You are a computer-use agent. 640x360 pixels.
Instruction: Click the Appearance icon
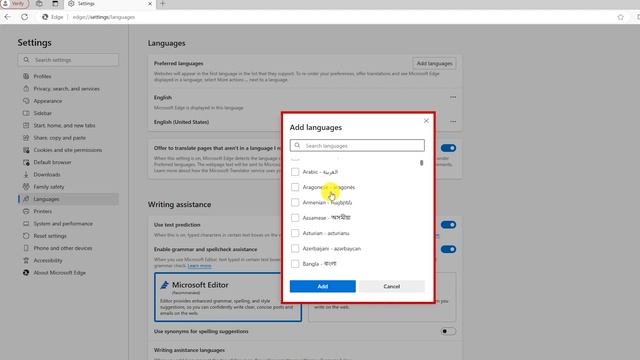(x=26, y=101)
